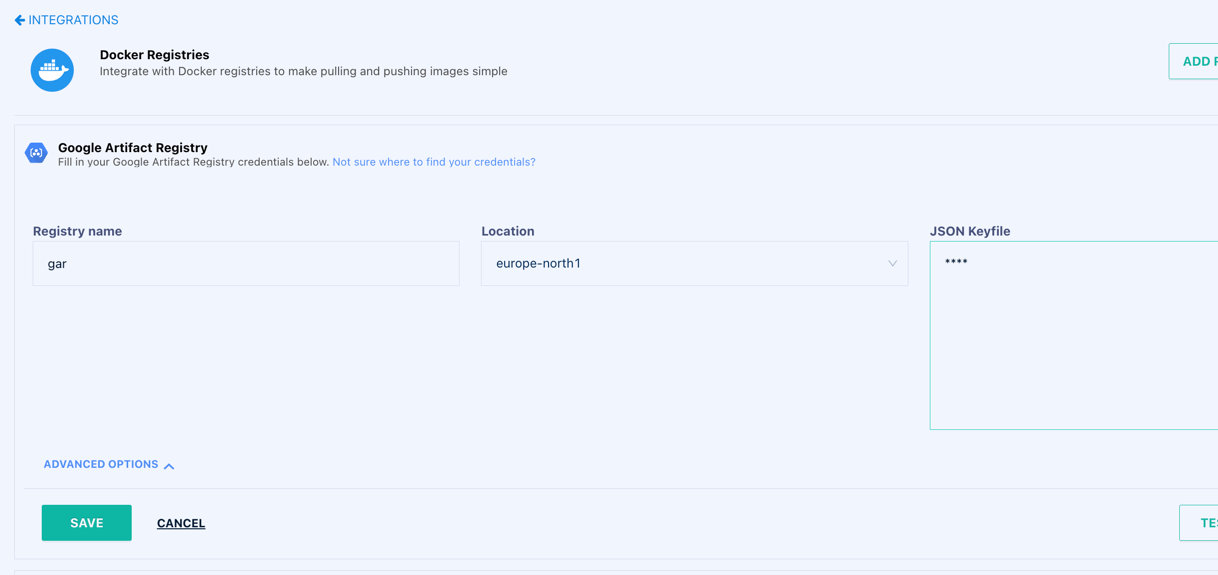
Task: Click the Docker Registries heading
Action: click(154, 55)
